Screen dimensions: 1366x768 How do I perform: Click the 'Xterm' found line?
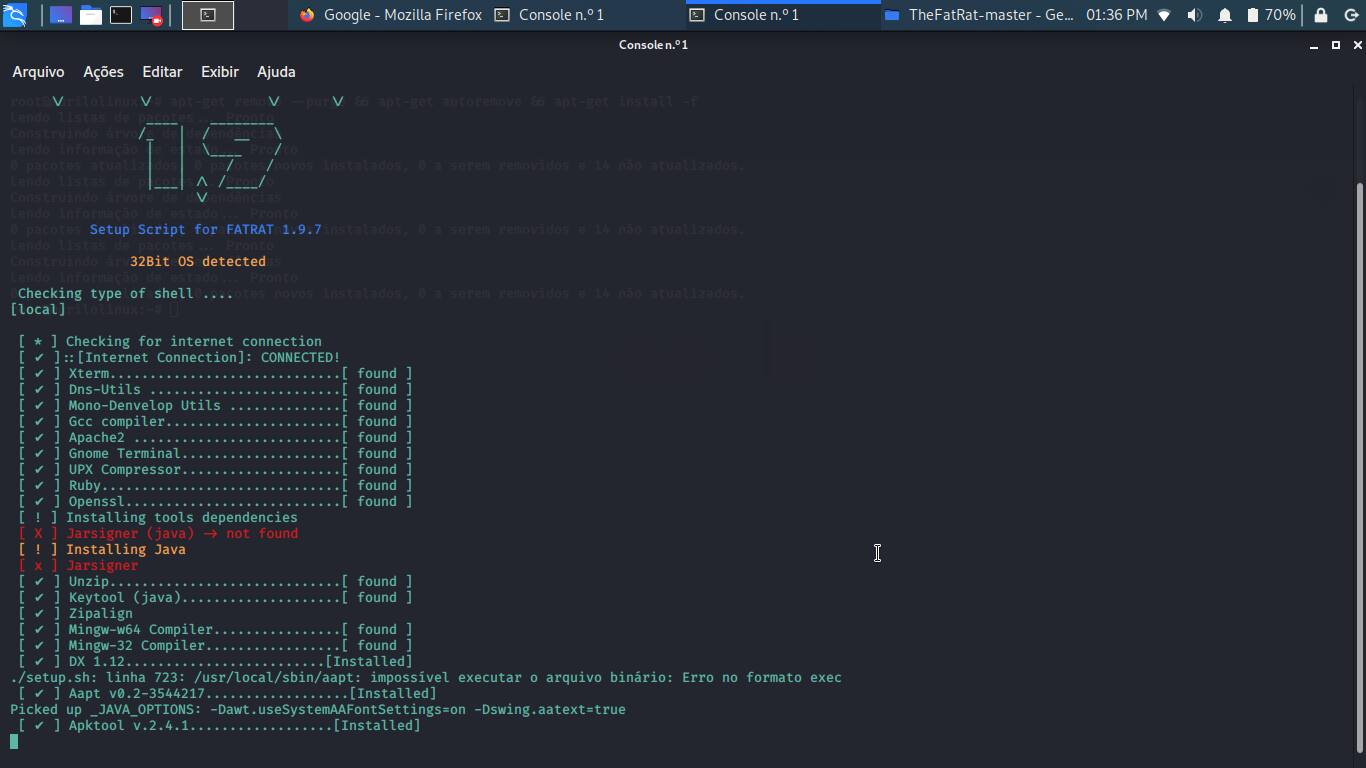click(215, 373)
